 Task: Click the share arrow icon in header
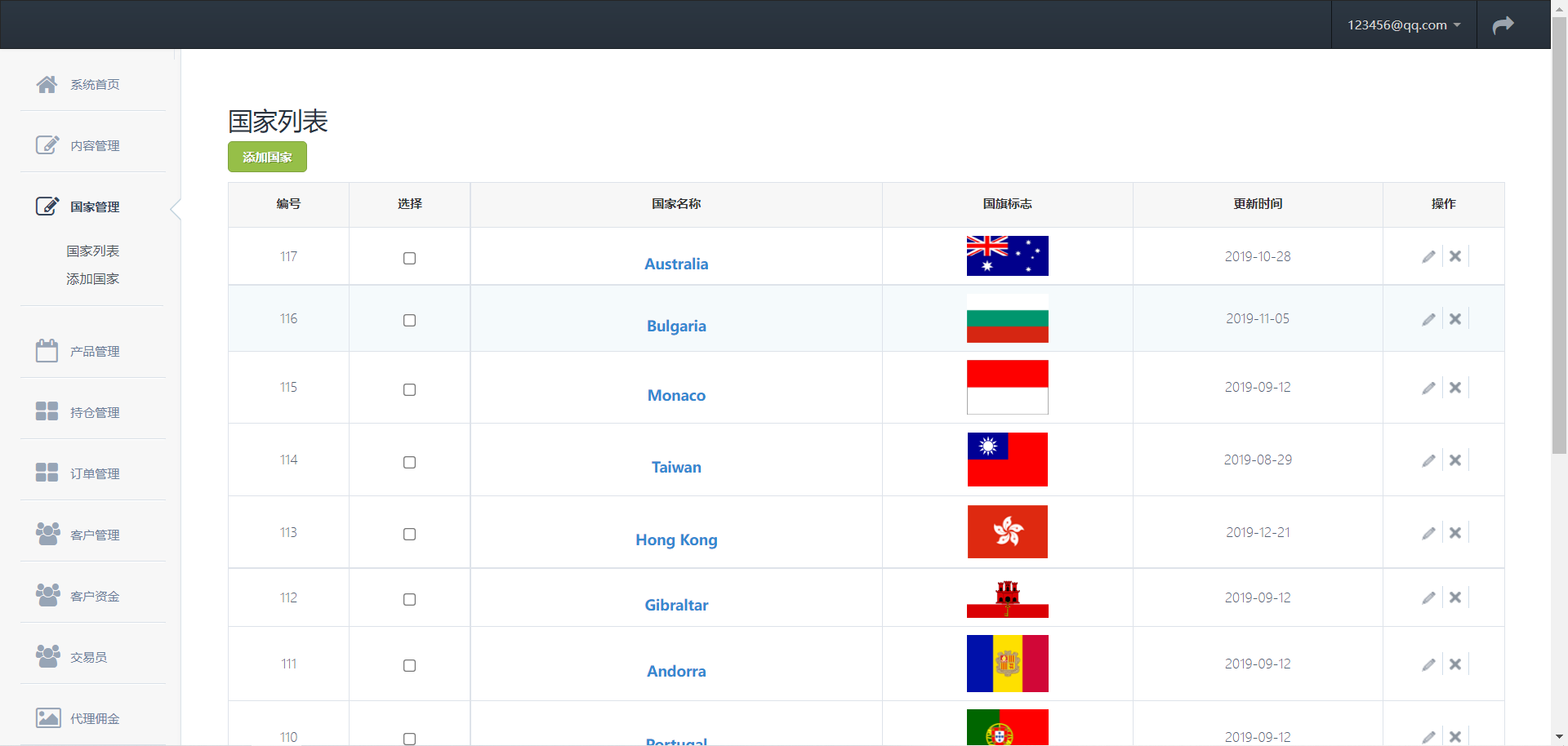pos(1503,25)
